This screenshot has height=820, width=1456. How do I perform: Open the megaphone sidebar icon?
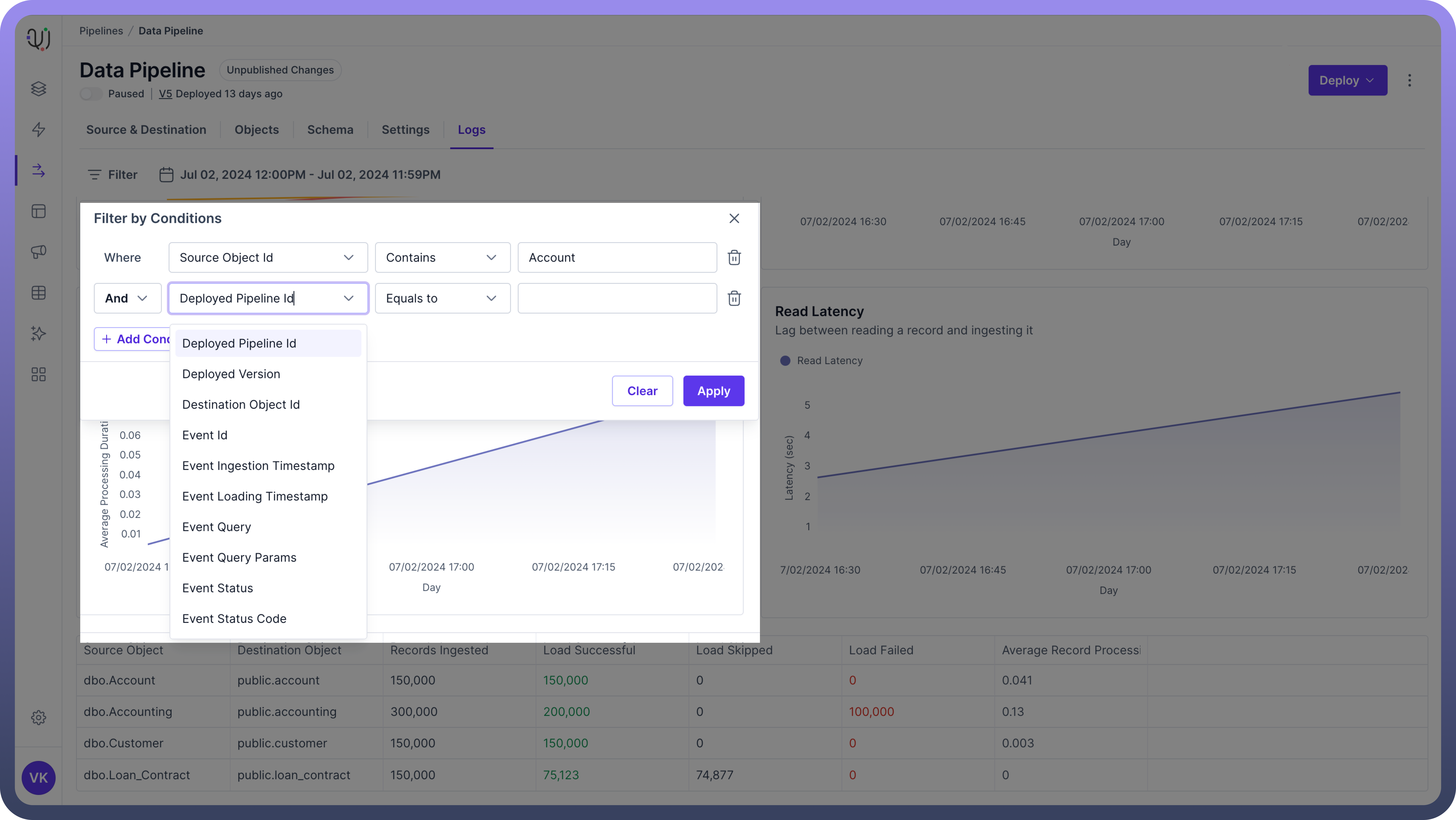[x=38, y=252]
